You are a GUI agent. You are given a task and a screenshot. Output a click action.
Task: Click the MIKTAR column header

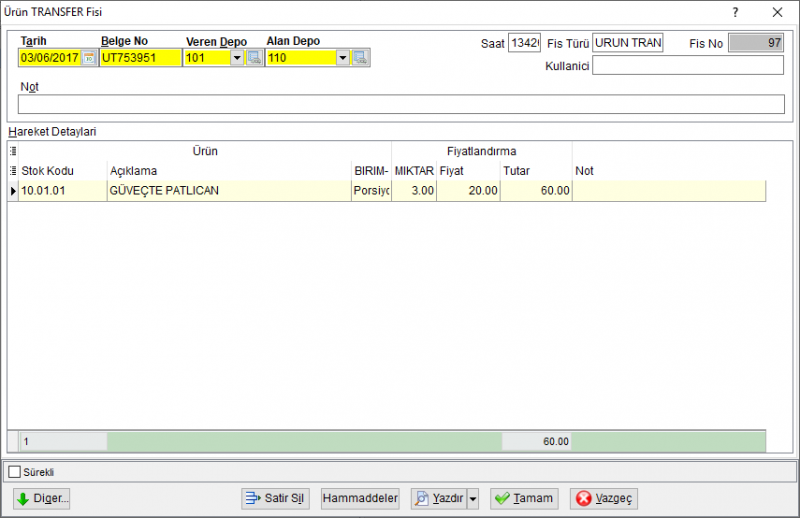(x=414, y=170)
